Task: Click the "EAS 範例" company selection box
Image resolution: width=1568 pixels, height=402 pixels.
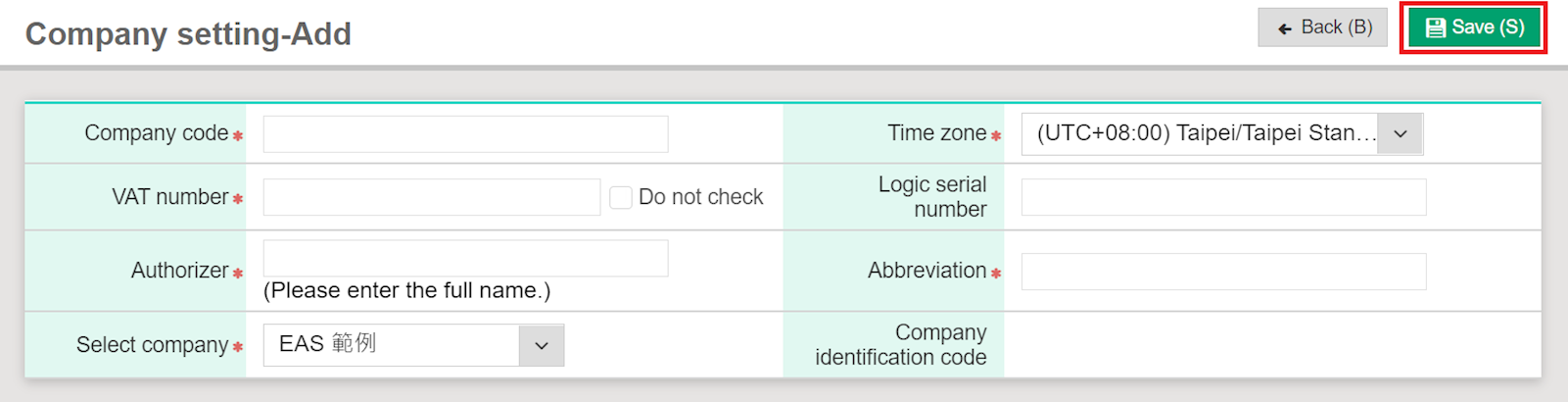Action: pyautogui.click(x=392, y=345)
